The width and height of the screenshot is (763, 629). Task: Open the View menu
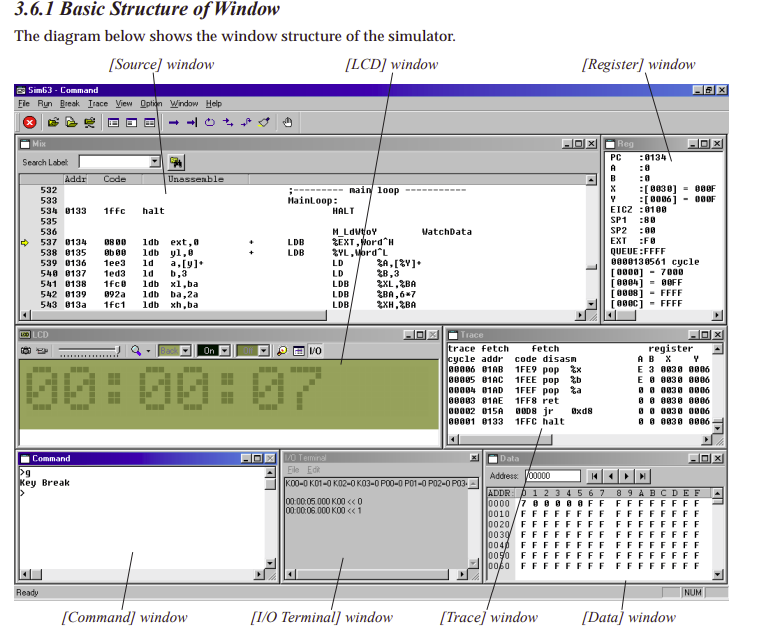coord(124,104)
